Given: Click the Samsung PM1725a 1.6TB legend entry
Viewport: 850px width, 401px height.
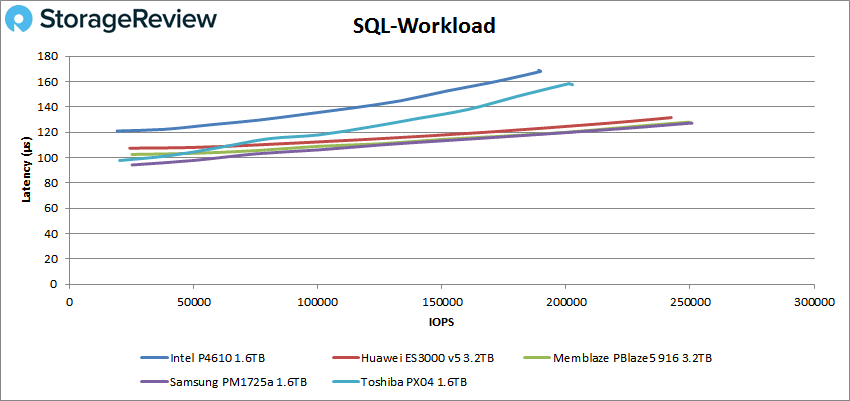Looking at the screenshot, I should tap(223, 382).
